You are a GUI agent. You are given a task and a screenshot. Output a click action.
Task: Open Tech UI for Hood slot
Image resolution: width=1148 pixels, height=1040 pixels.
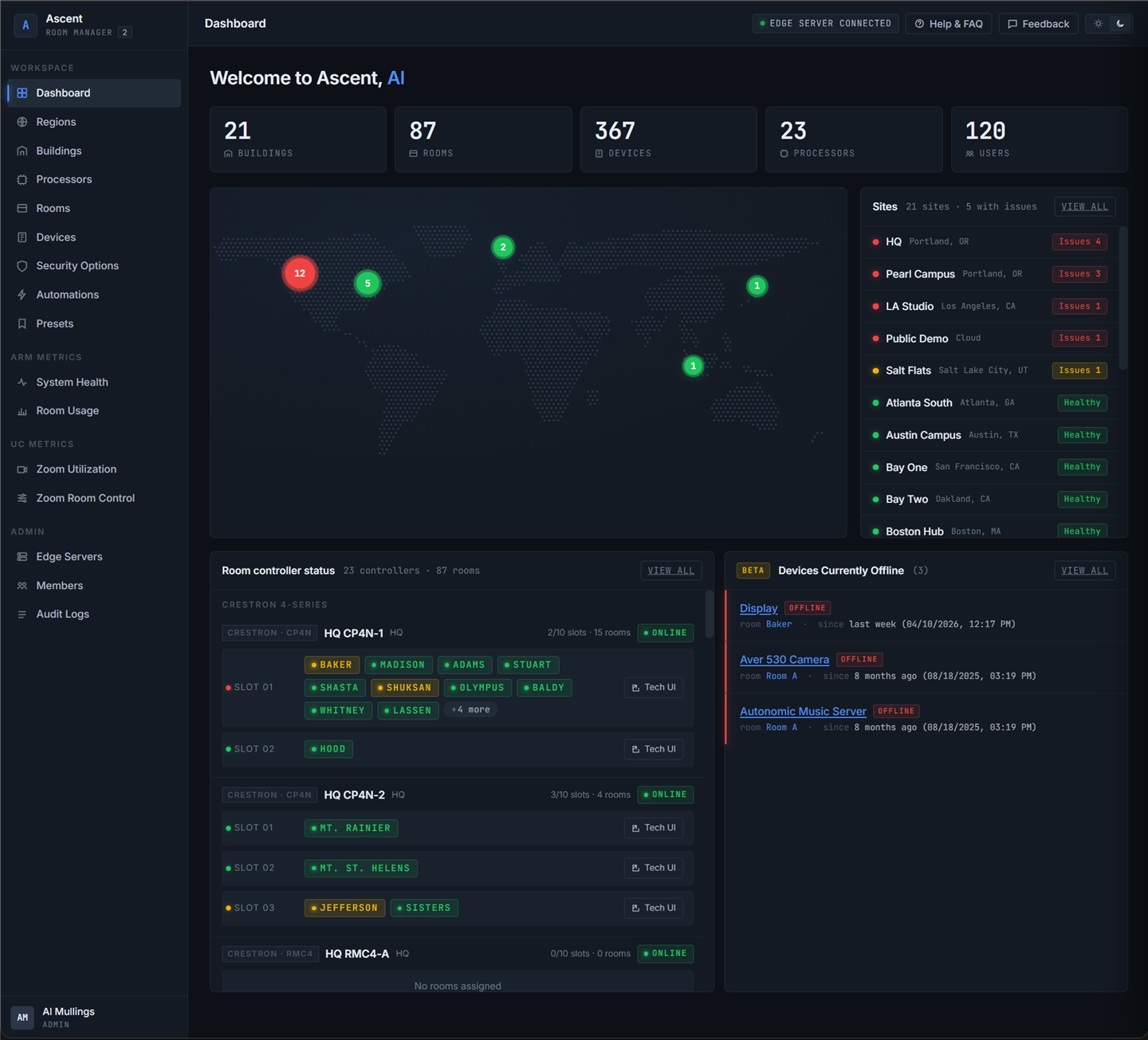tap(654, 749)
